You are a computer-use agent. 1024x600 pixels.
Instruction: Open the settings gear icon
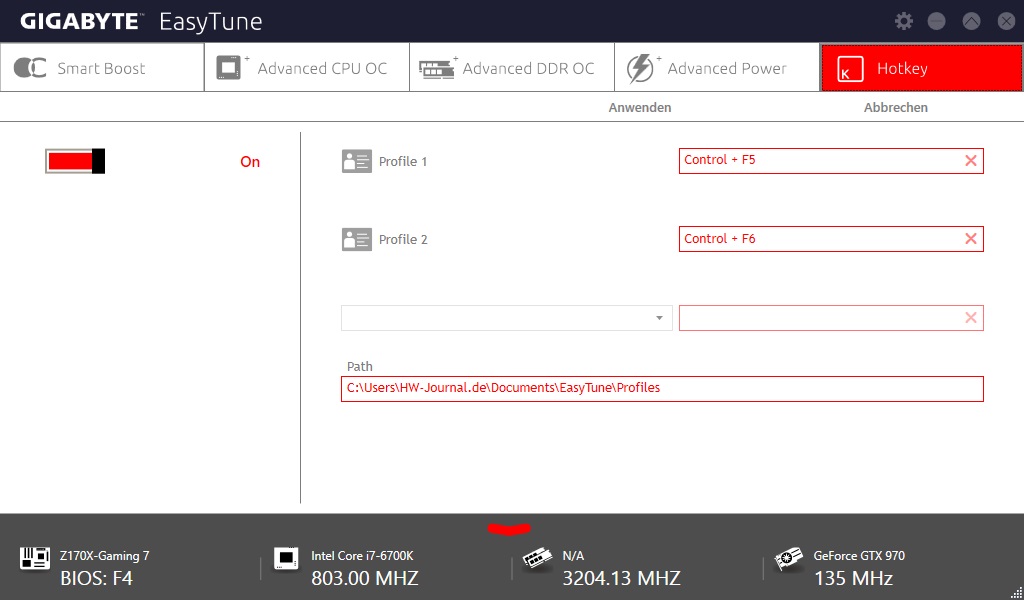coord(904,21)
